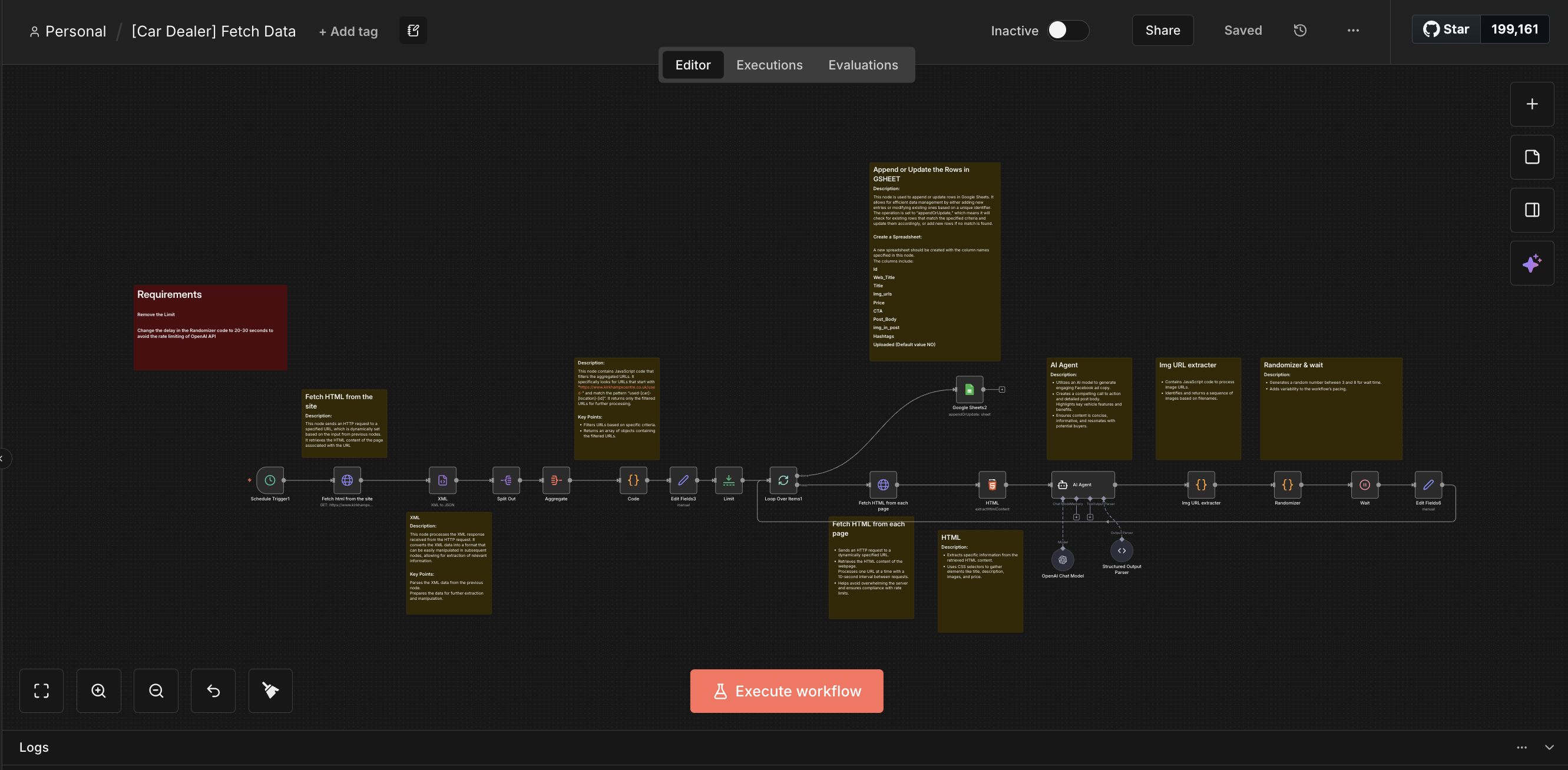This screenshot has width=1568, height=770.
Task: Open the HTML extractHtmlContent node
Action: pos(992,484)
